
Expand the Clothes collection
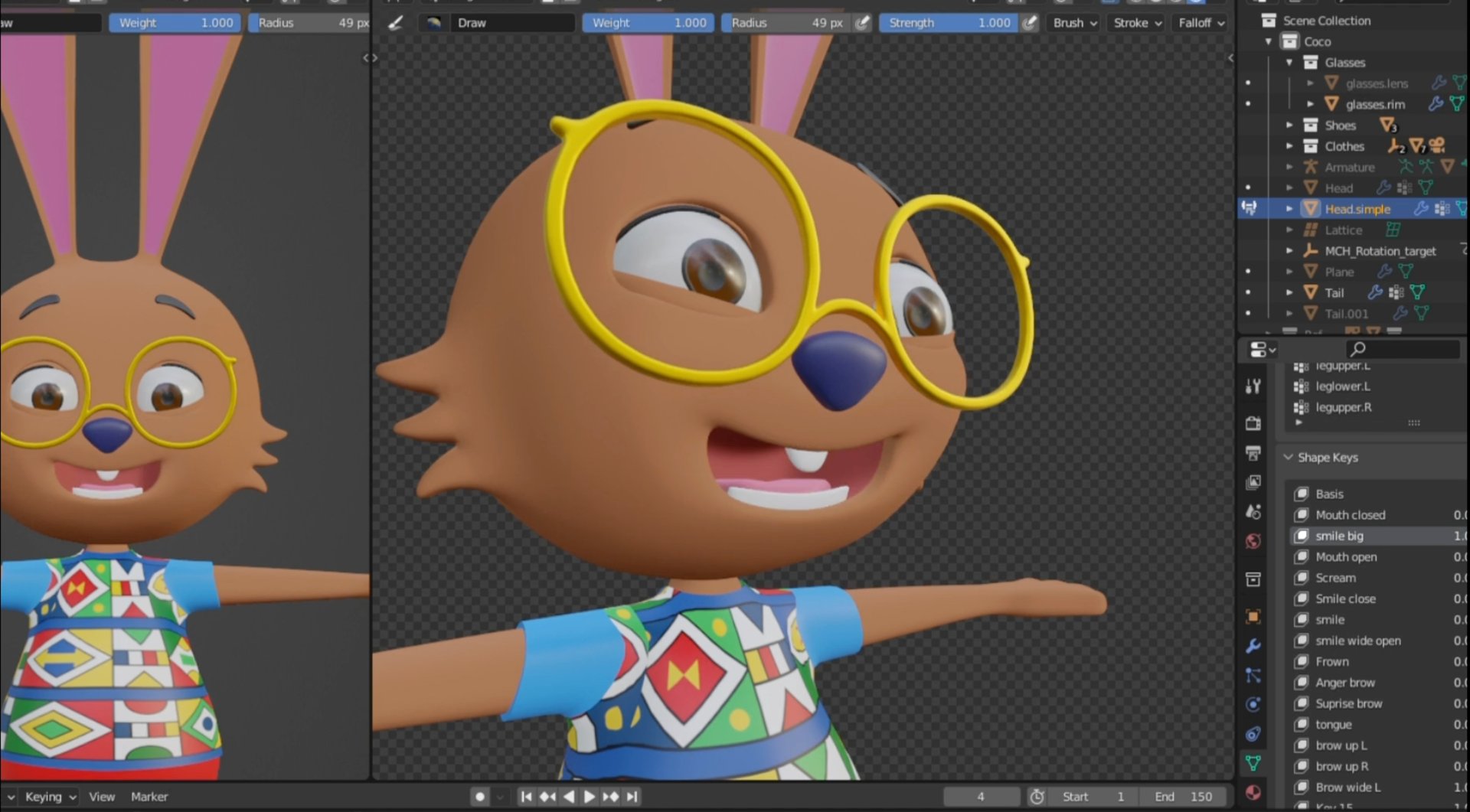1289,145
